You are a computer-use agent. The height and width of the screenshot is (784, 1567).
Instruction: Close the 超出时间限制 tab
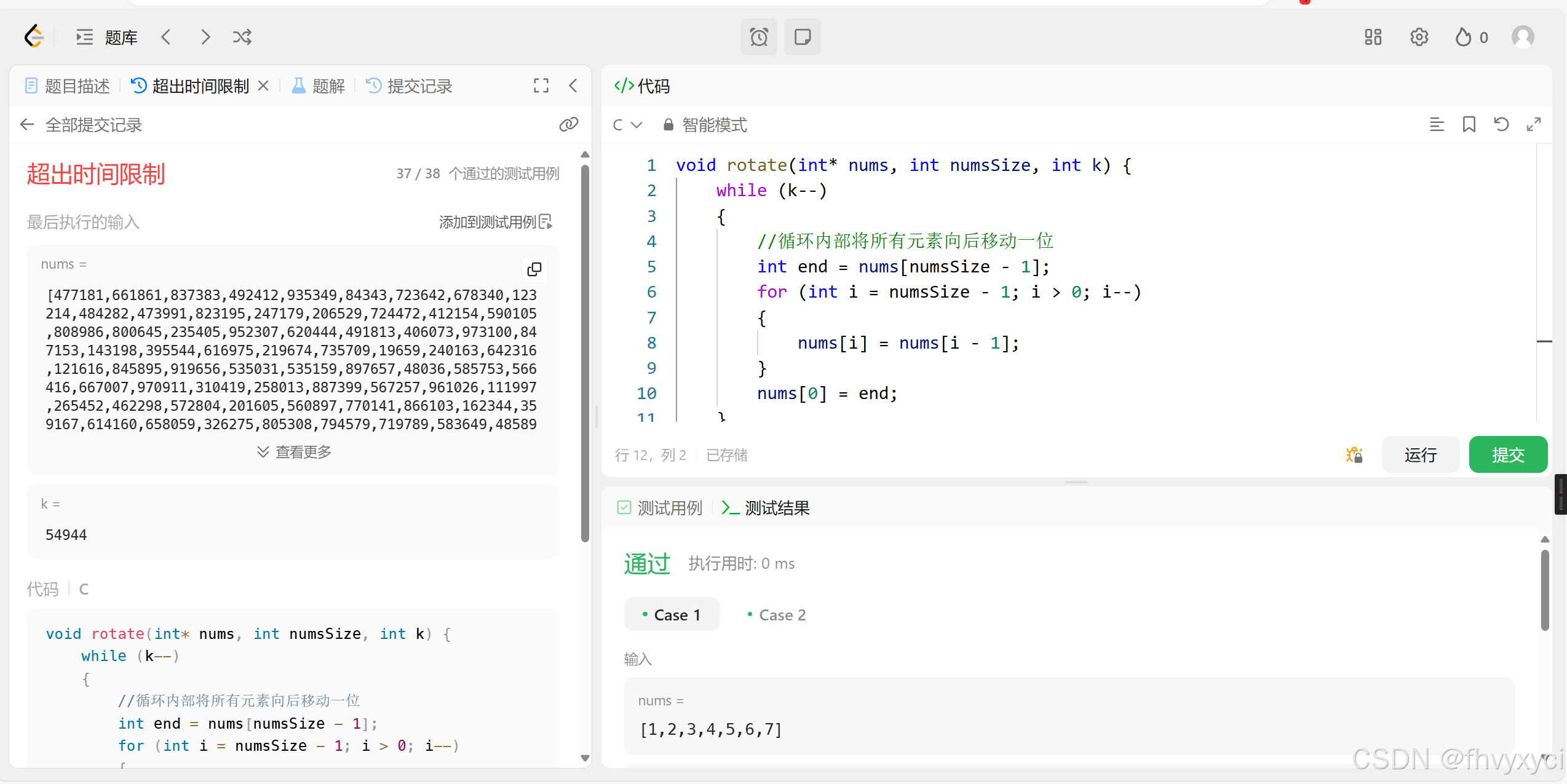point(263,85)
